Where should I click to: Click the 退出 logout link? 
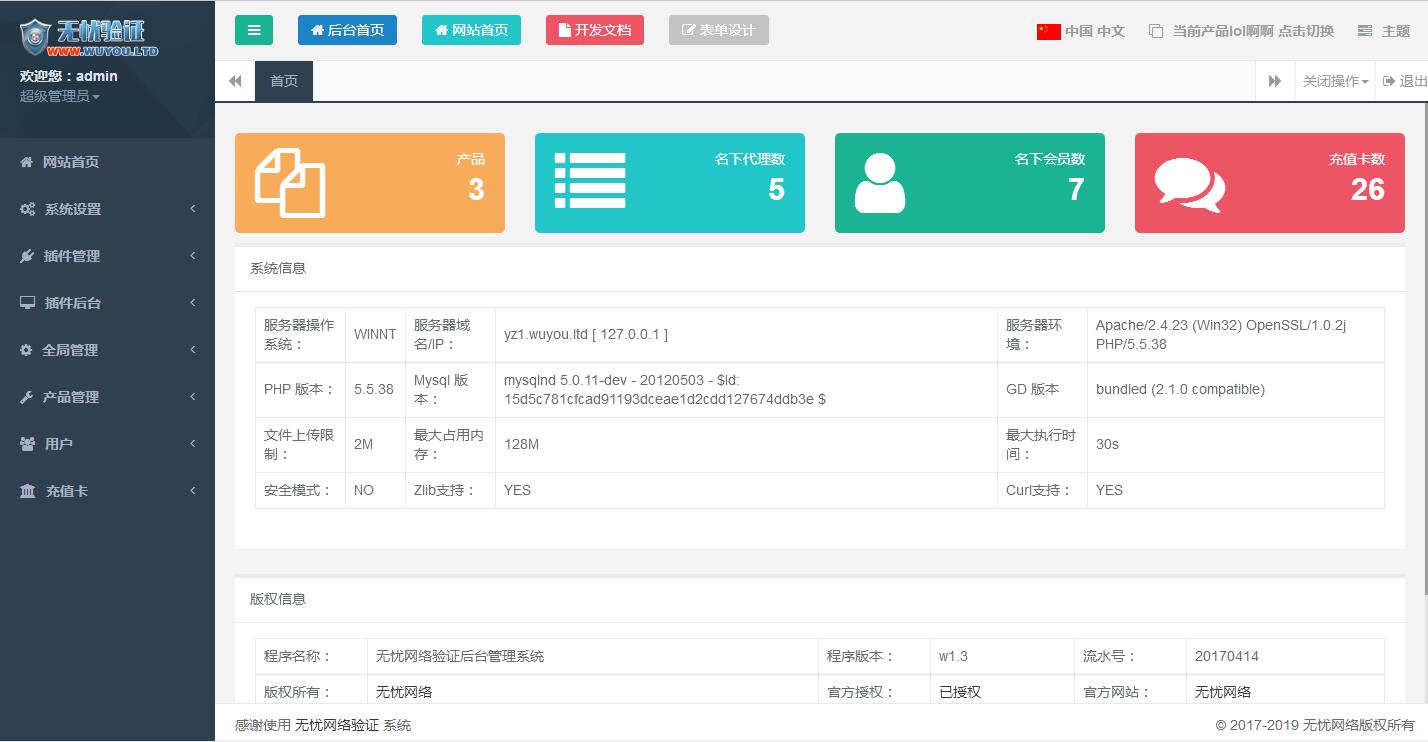coord(1405,81)
